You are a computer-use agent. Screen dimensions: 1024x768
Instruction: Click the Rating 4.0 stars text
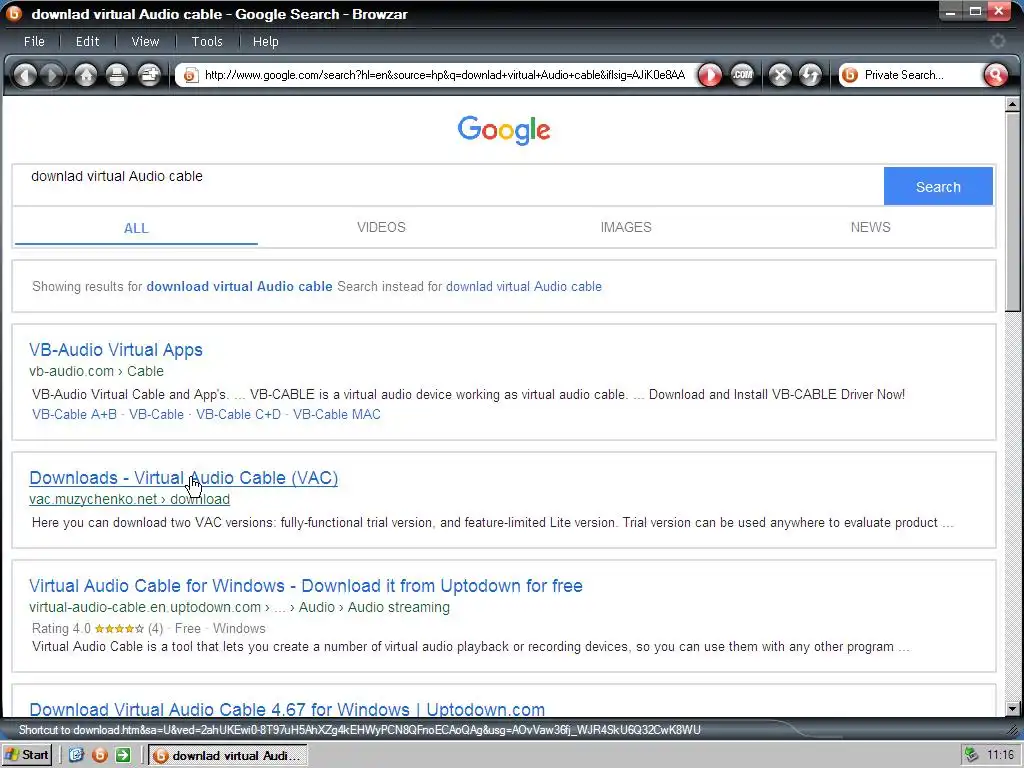tap(97, 628)
